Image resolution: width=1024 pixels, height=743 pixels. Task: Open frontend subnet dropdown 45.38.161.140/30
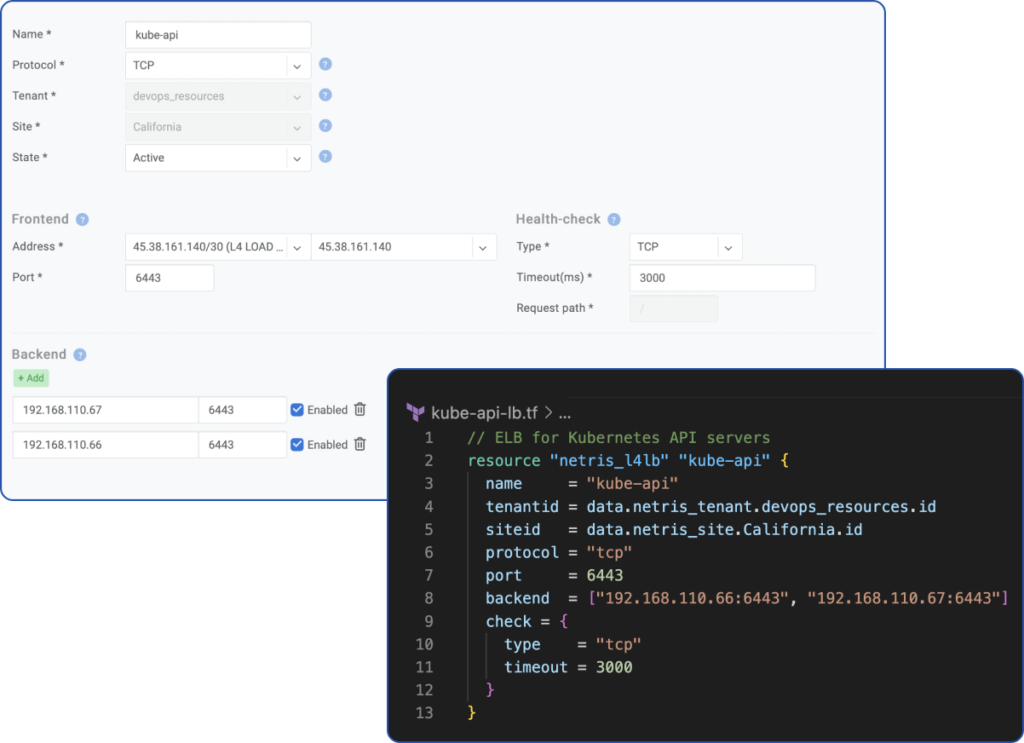point(218,247)
